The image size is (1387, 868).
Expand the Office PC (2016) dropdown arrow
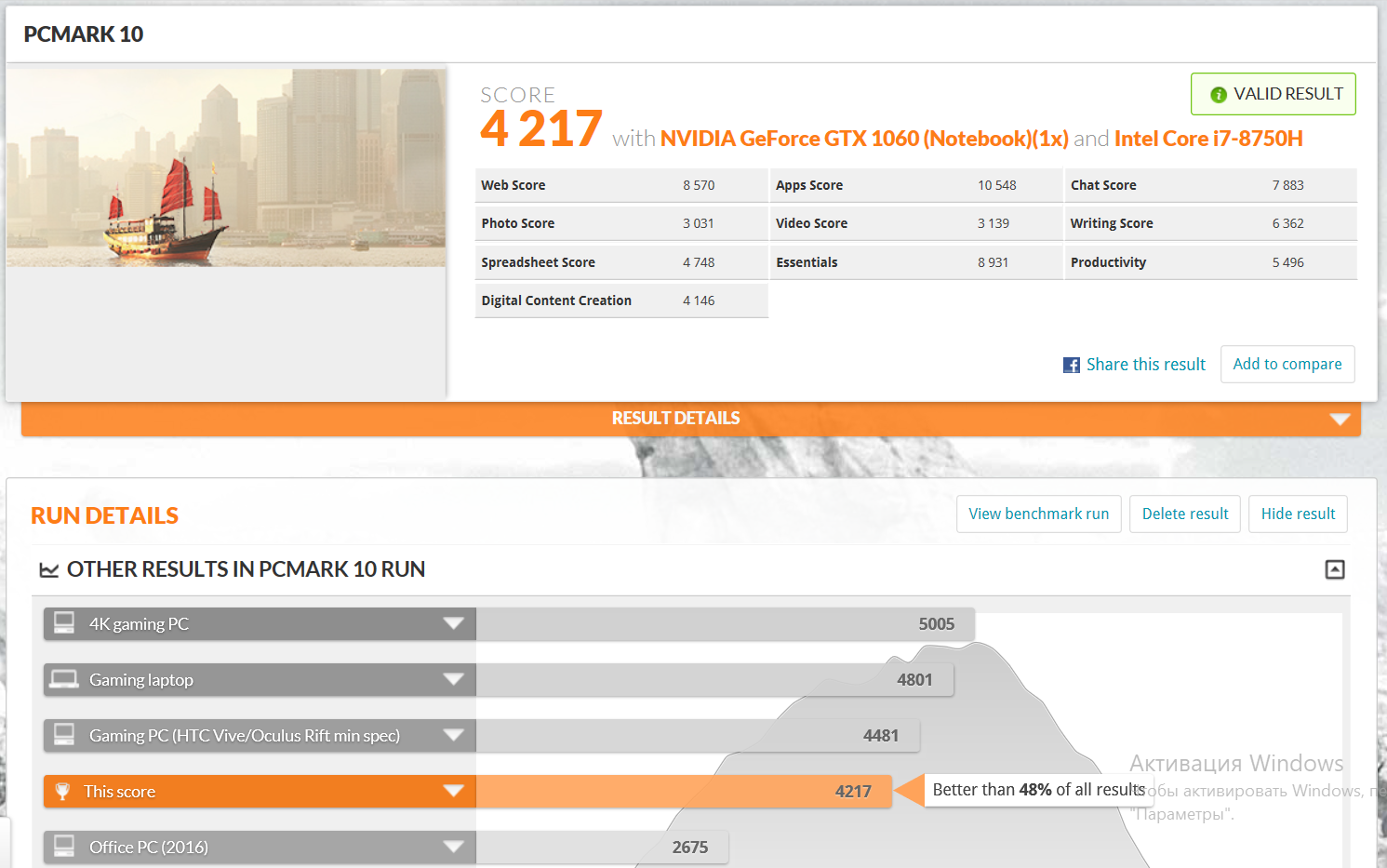(453, 847)
